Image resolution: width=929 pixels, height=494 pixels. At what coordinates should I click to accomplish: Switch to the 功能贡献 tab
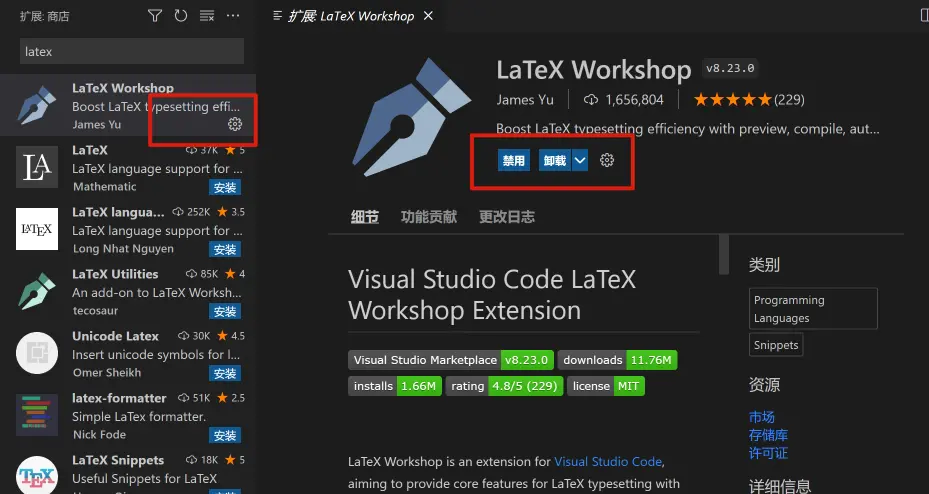[x=429, y=217]
